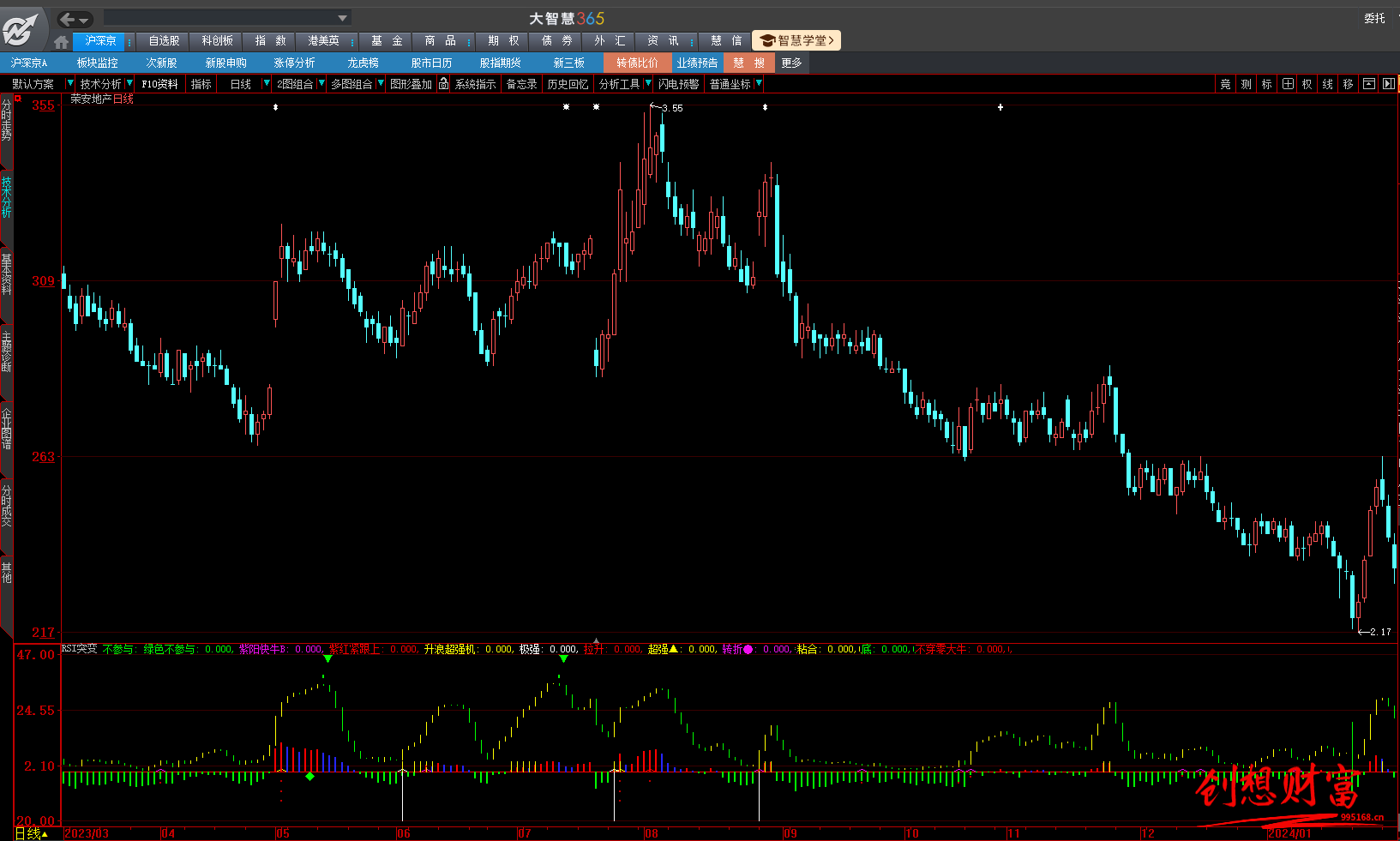Click the green diamond marker in indicator panel
Screen dimensions: 1400x841
[x=309, y=777]
